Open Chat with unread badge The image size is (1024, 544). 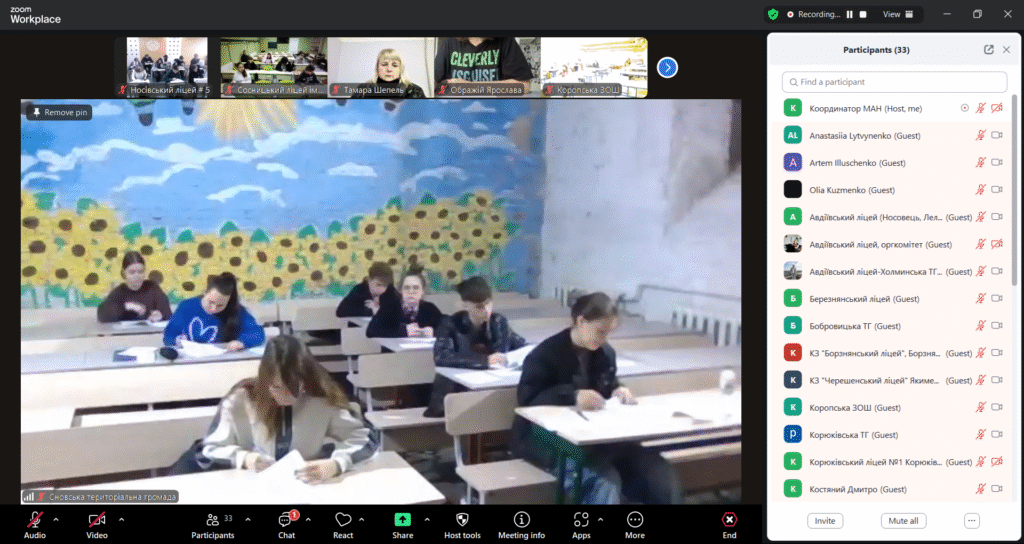(286, 520)
